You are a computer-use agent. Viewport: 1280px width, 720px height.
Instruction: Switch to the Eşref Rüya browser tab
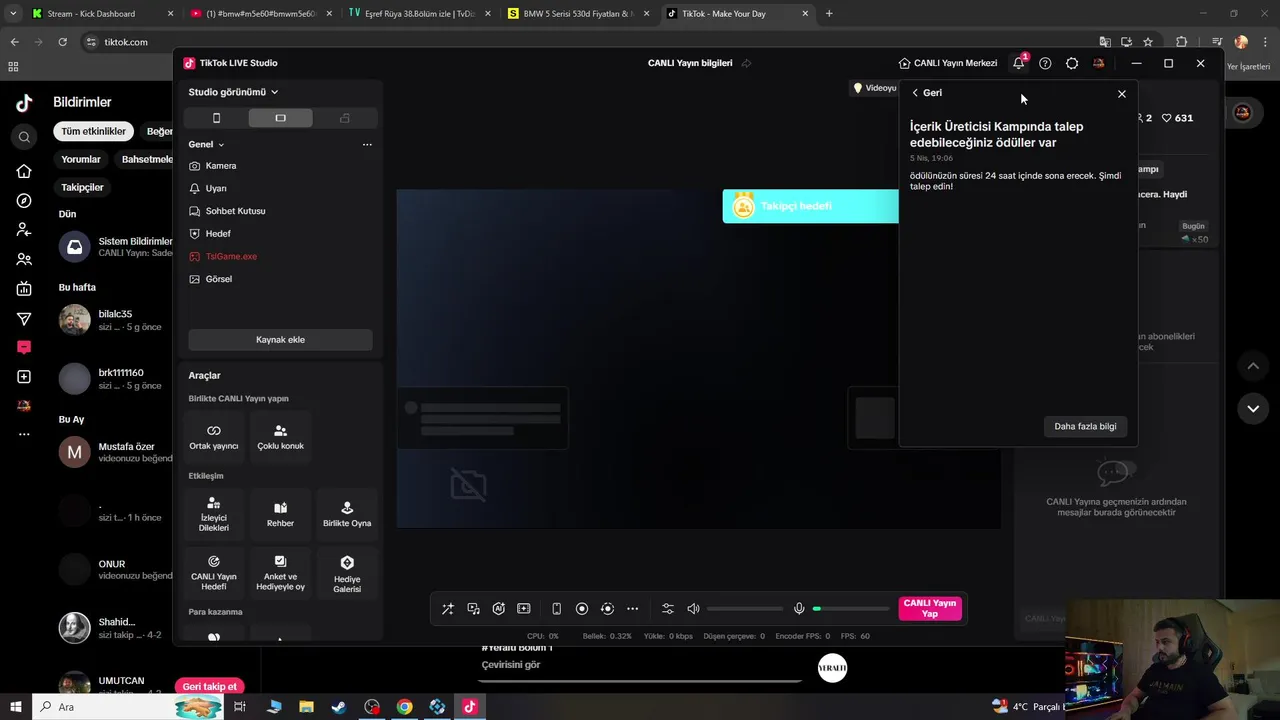coord(418,14)
